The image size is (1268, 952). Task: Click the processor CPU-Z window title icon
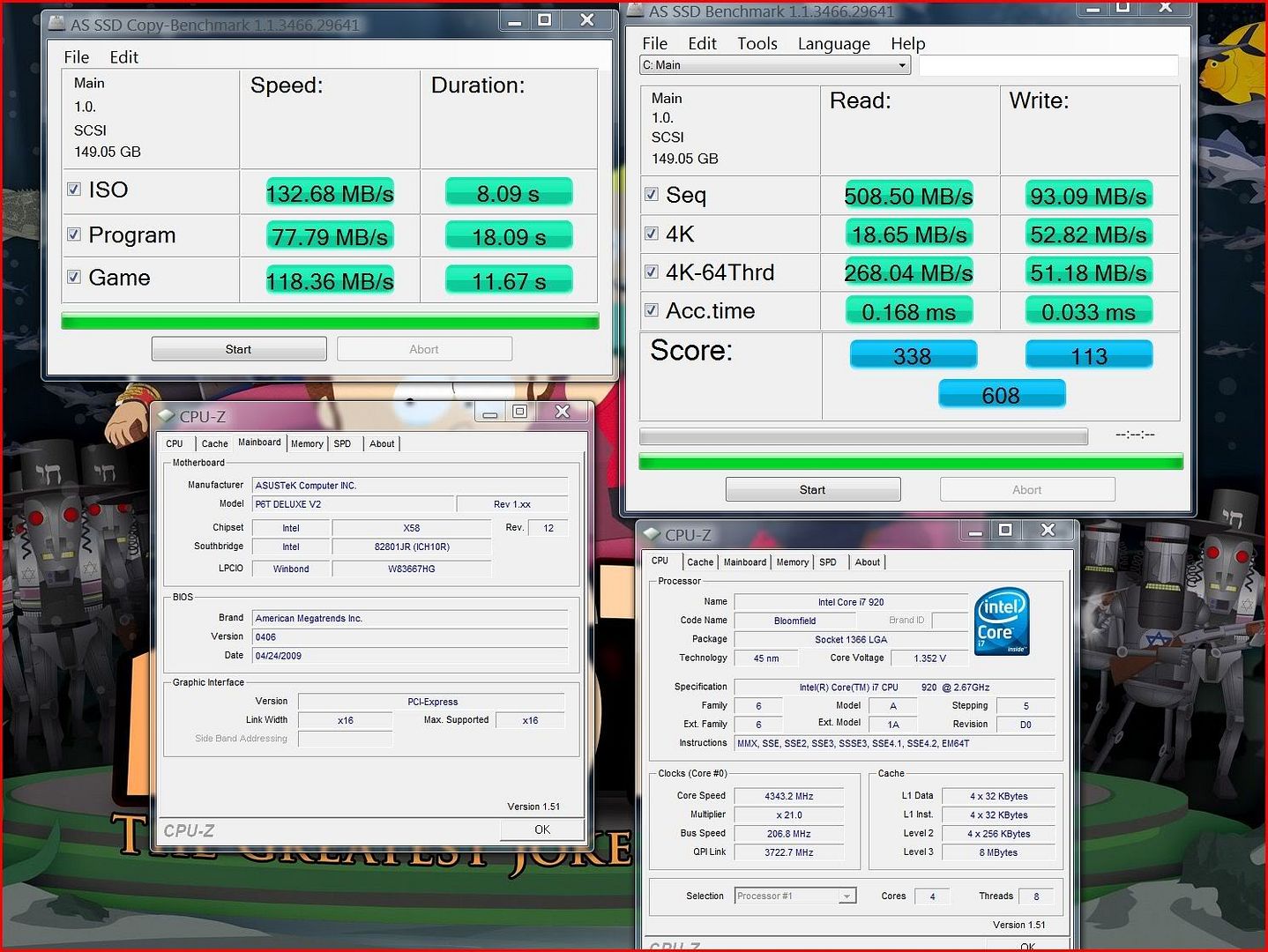(652, 533)
